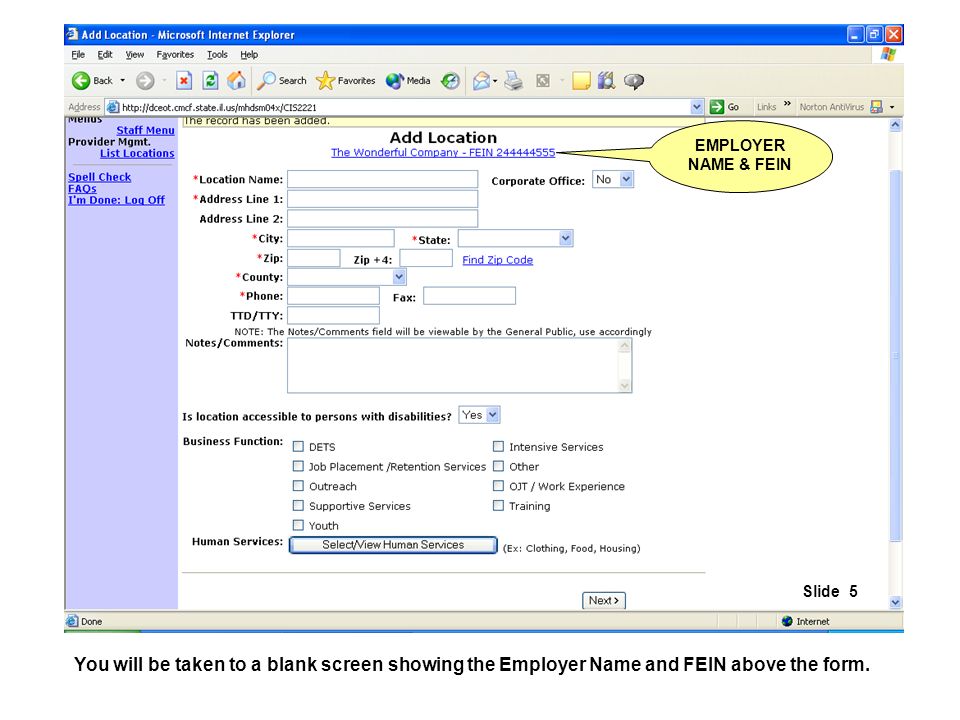Click The Wonderful Company FEIN link
The height and width of the screenshot is (720, 960).
click(443, 152)
